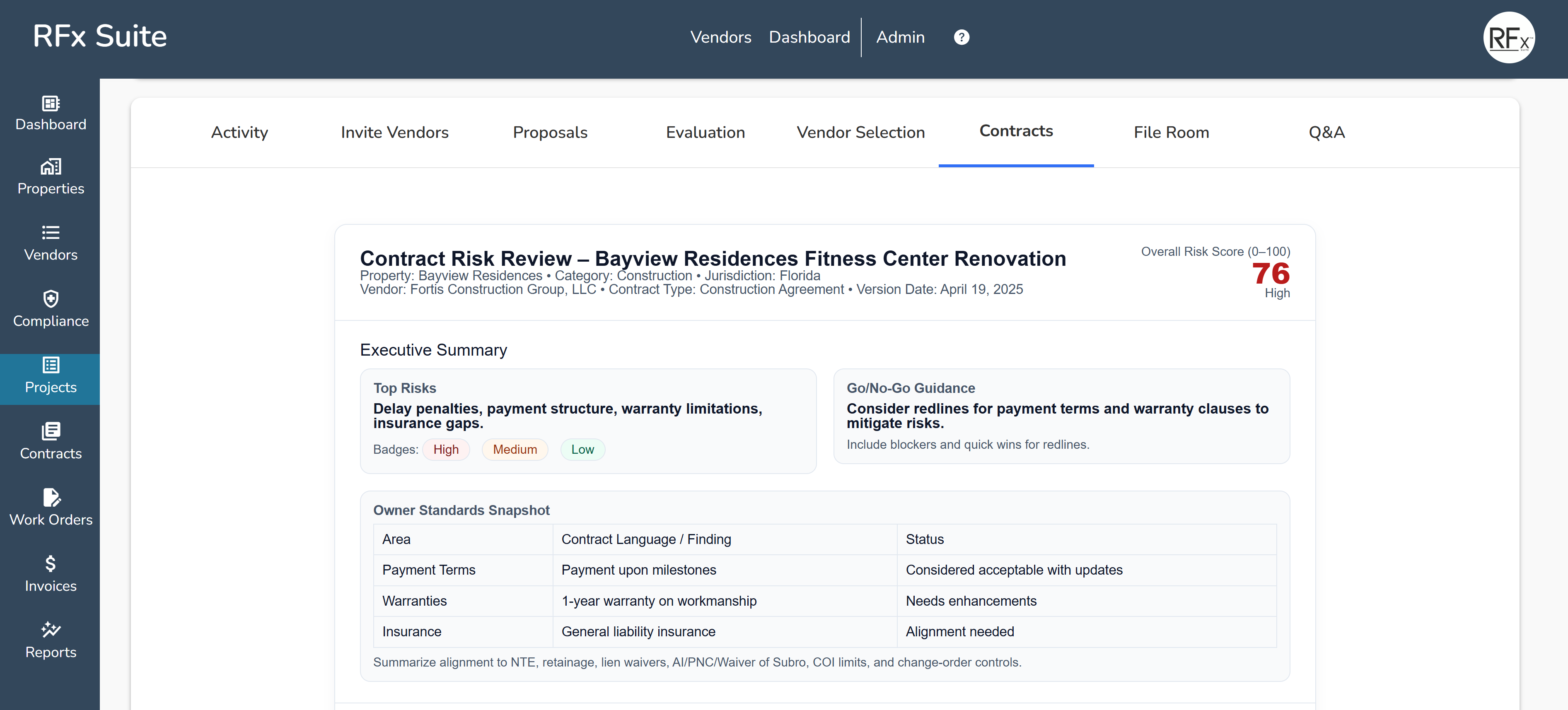Open Dashboard link in top navigation
The width and height of the screenshot is (1568, 710).
(x=809, y=37)
